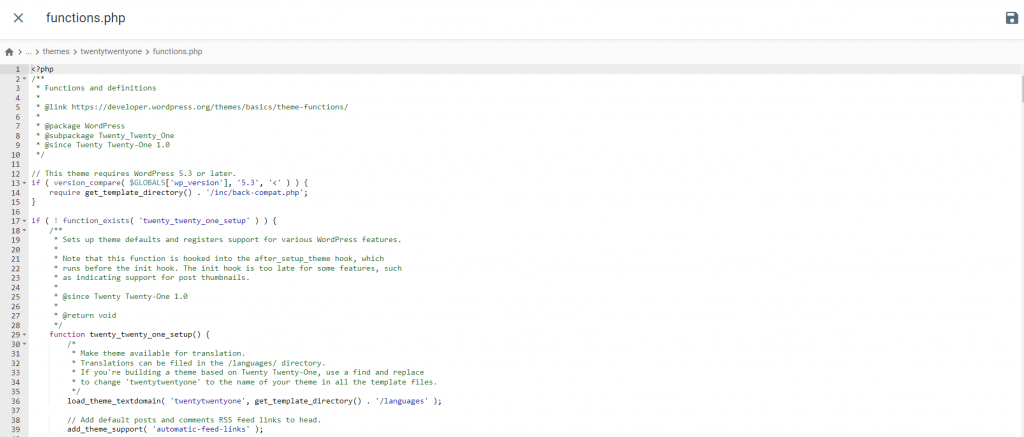
Task: Click line number 36 in the gutter
Action: point(16,401)
